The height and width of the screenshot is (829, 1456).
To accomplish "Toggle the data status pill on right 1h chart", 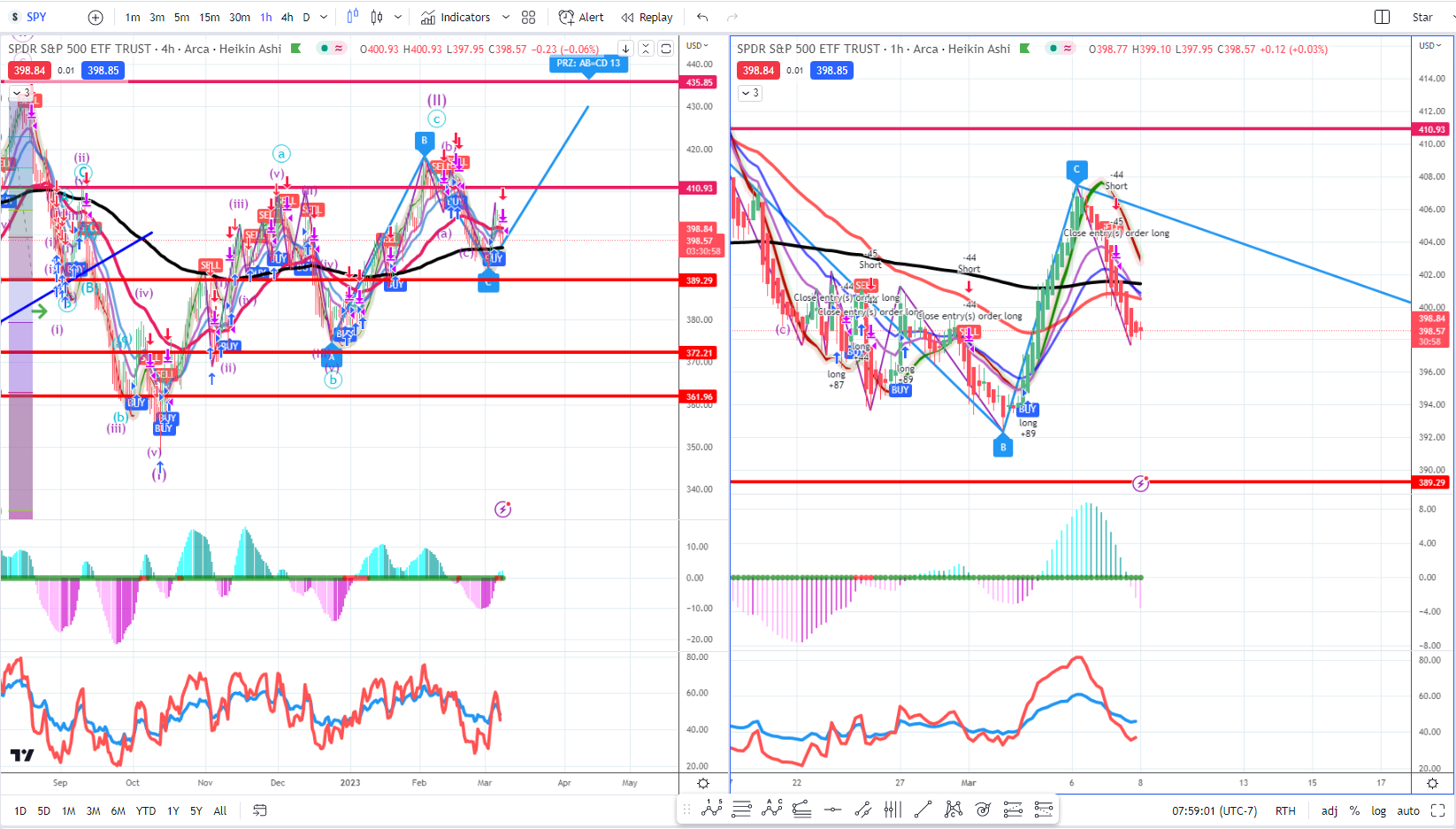I will tap(1061, 49).
